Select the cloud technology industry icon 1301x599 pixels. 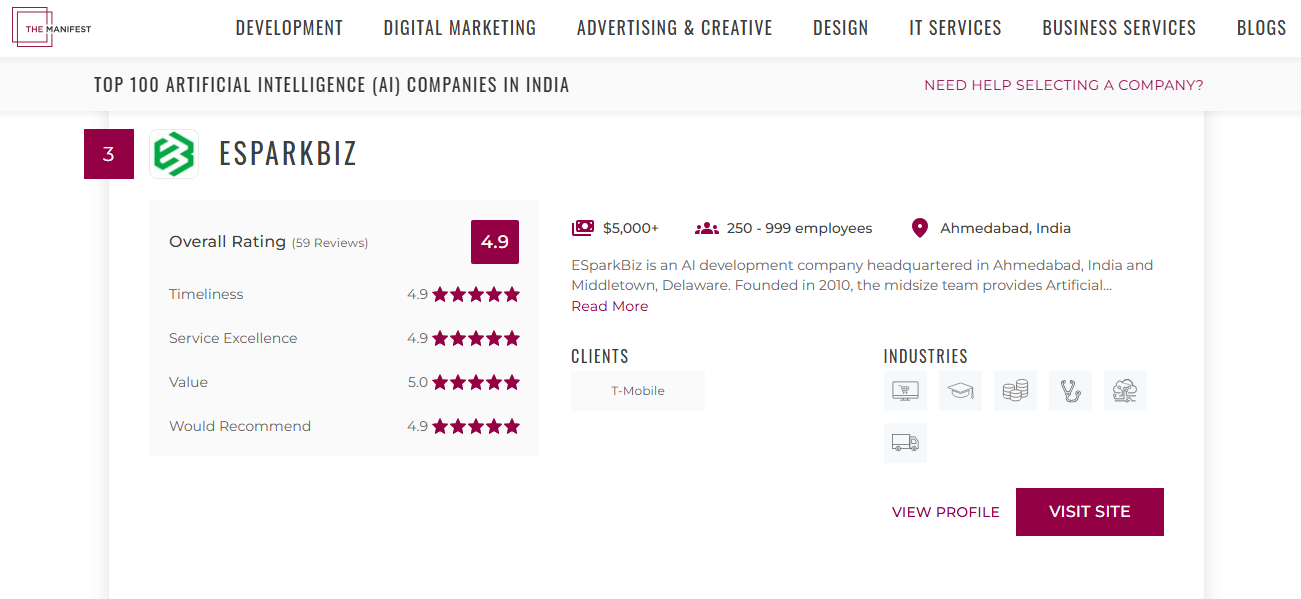click(1125, 391)
